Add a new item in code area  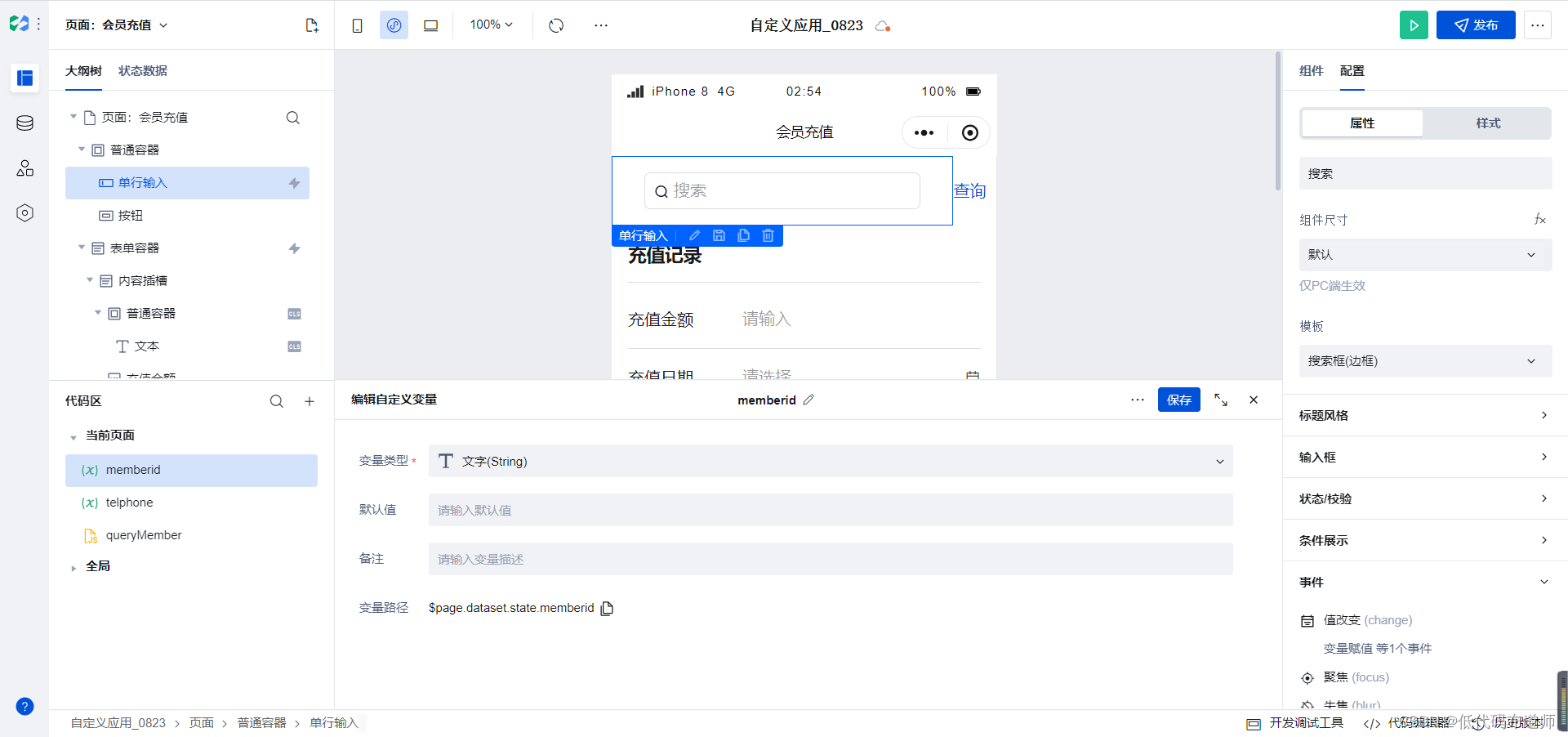click(310, 401)
